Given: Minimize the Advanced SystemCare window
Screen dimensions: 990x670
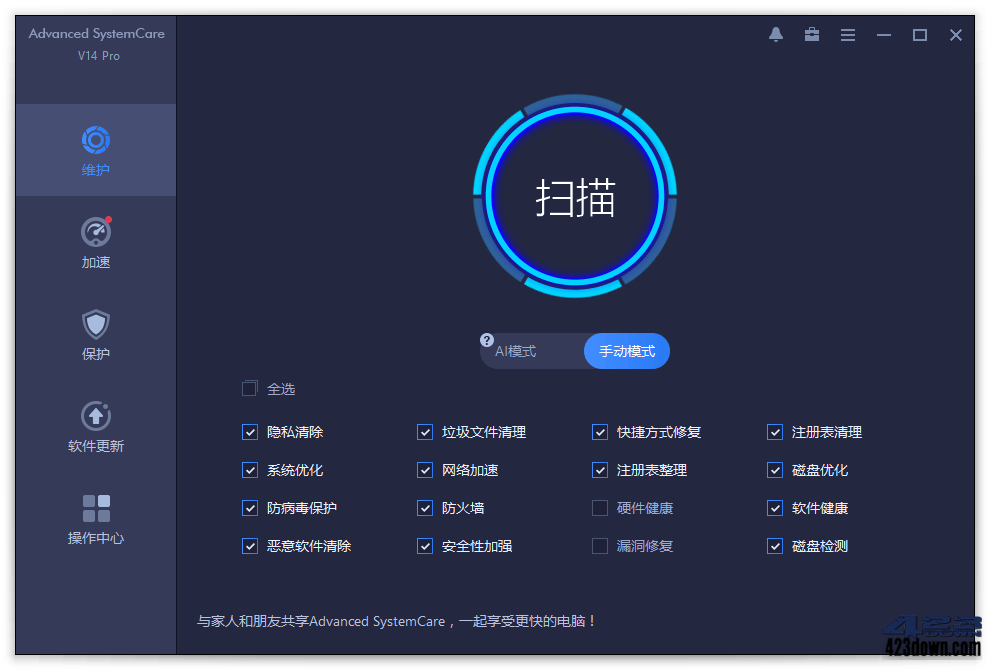Looking at the screenshot, I should [884, 35].
